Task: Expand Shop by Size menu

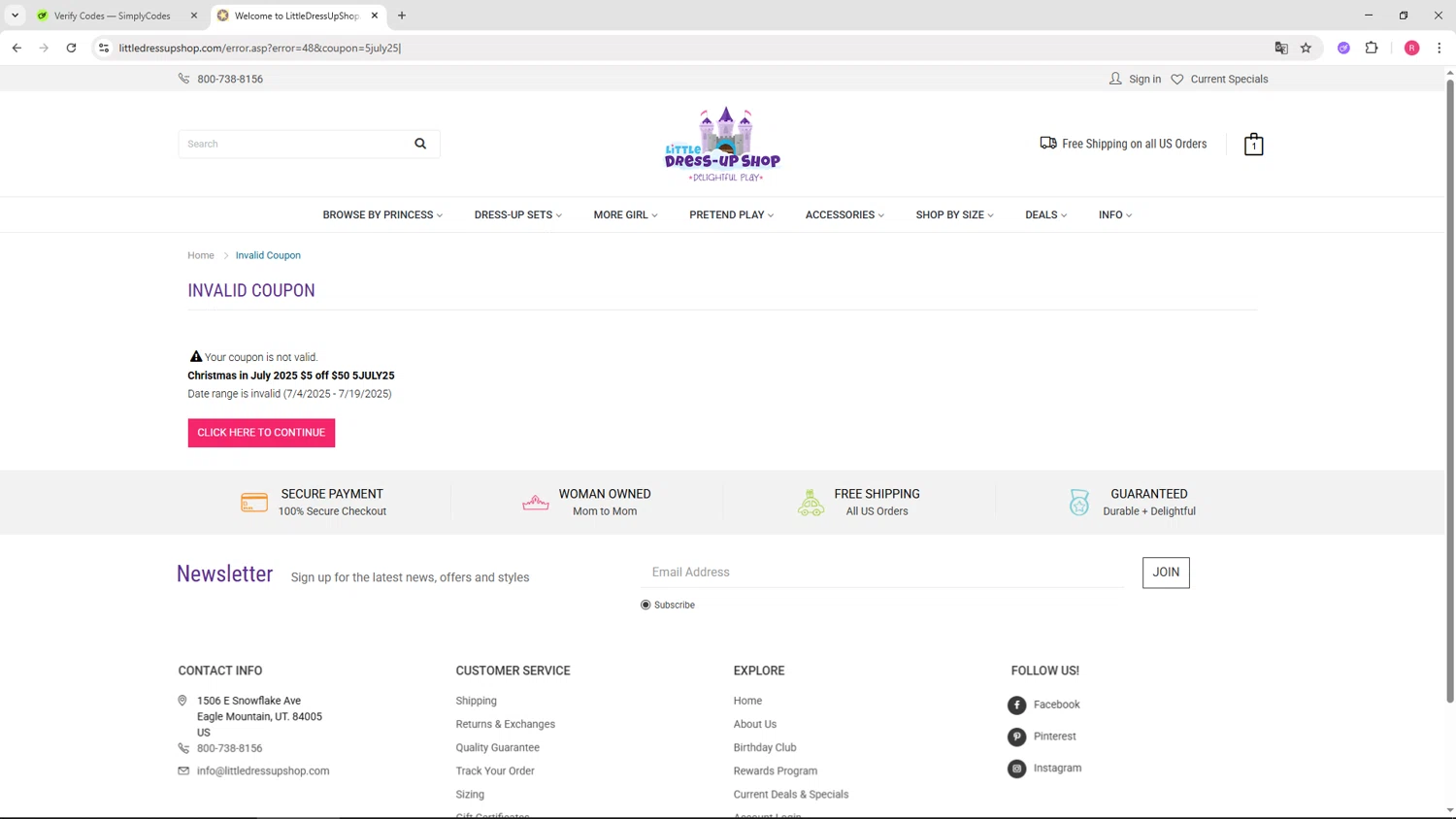Action: (x=954, y=214)
